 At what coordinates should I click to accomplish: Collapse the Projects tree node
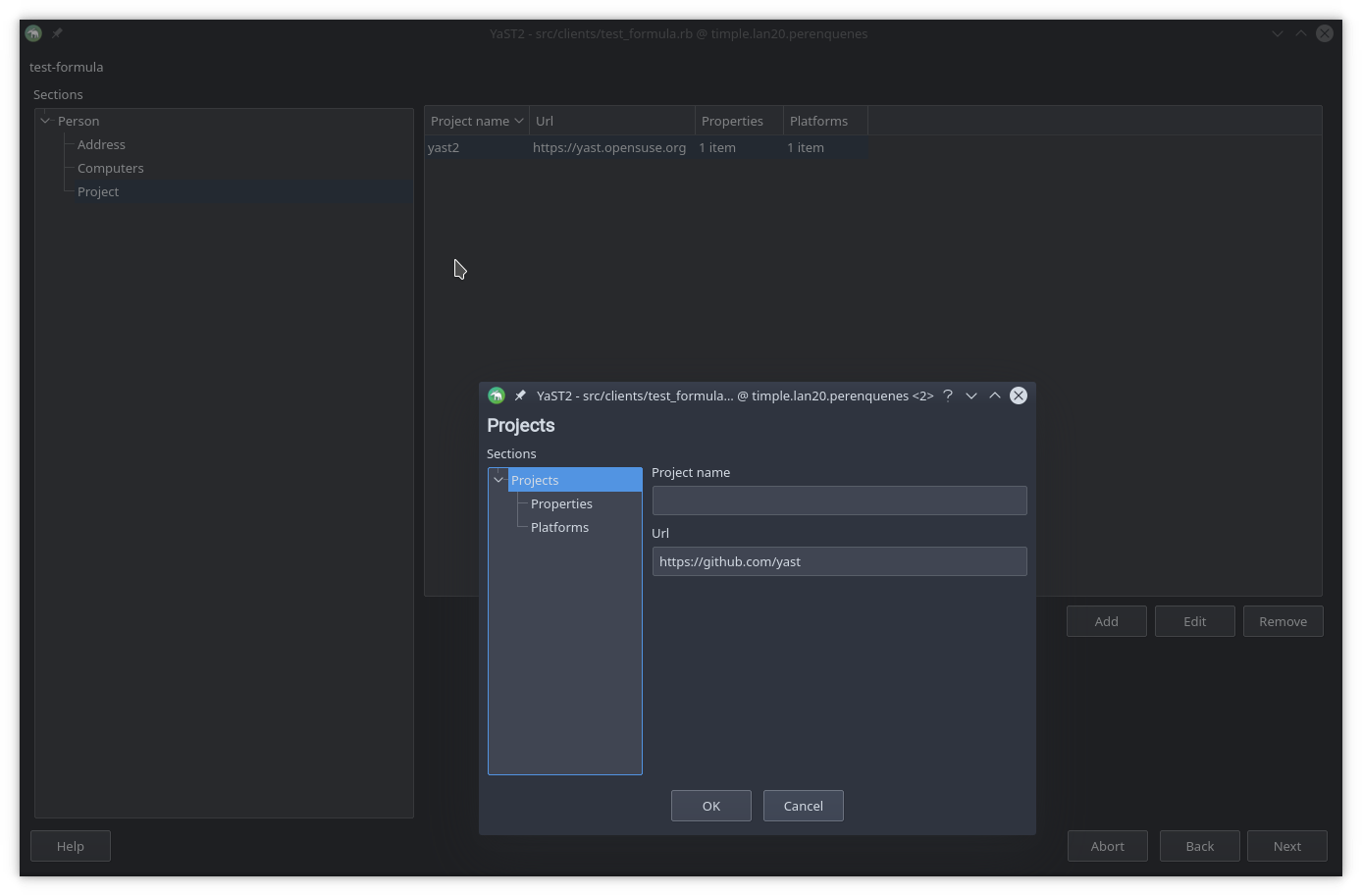[x=498, y=480]
